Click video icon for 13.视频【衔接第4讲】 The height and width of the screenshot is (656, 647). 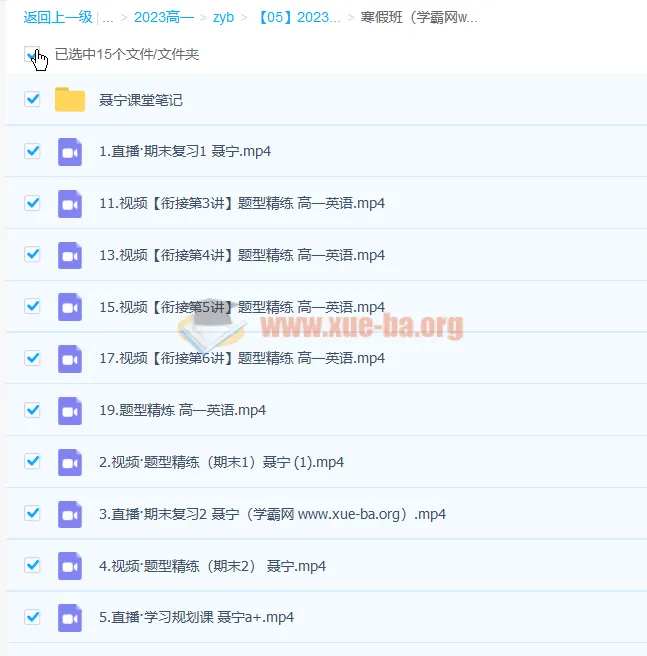[x=70, y=255]
